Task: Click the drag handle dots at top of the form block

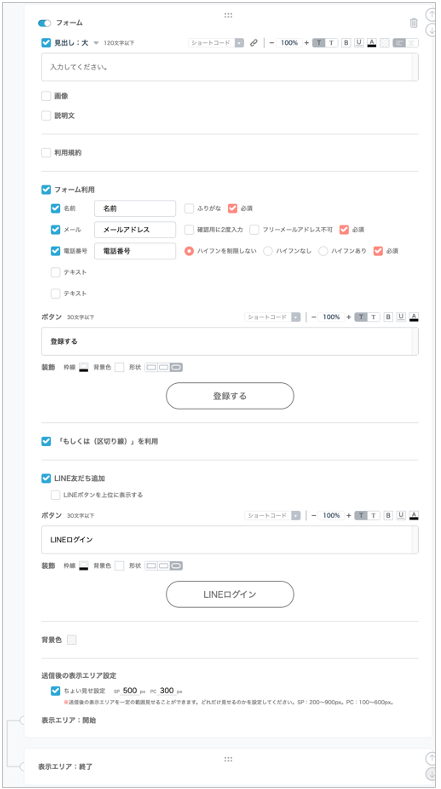Action: pyautogui.click(x=228, y=15)
